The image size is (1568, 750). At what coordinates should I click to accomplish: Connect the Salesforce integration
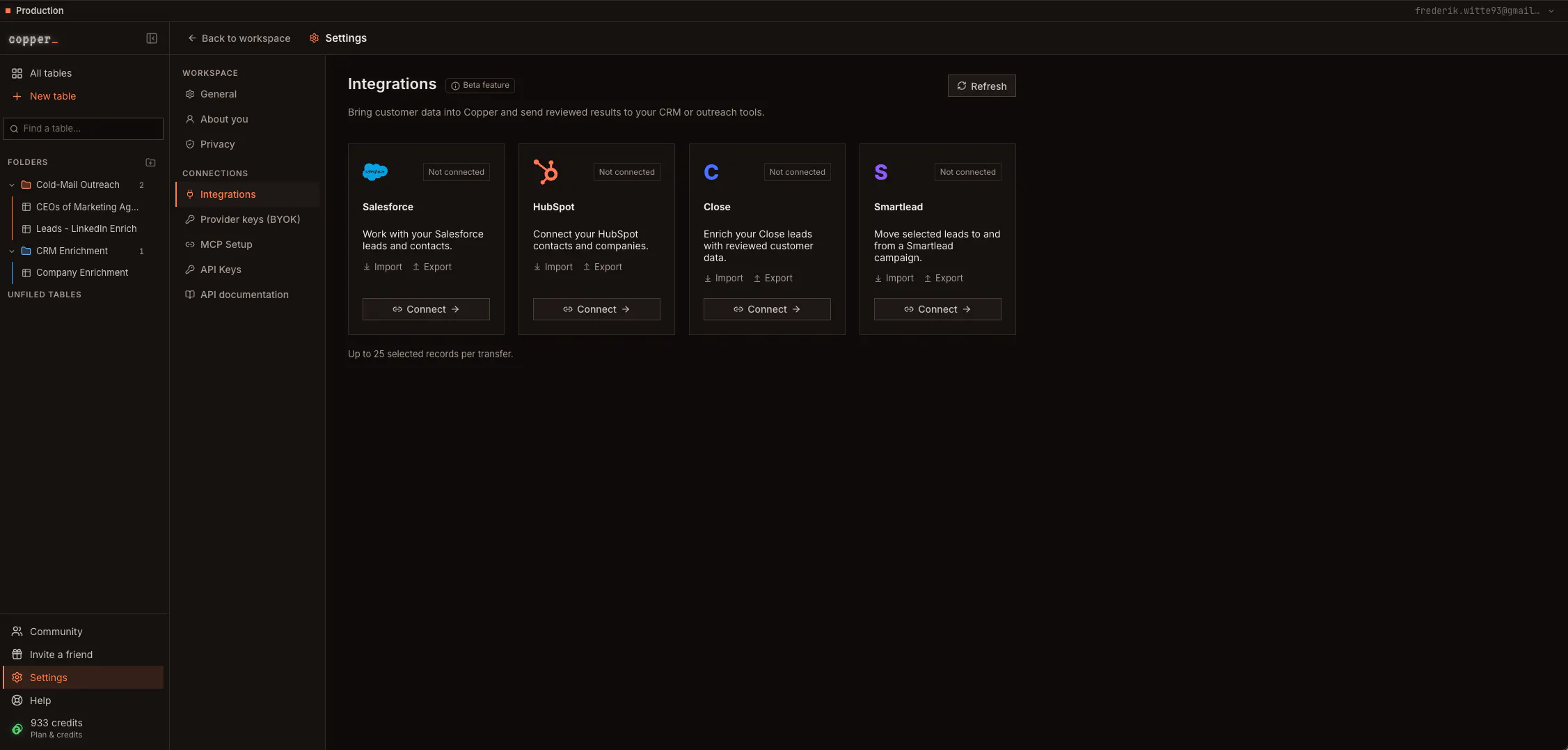pyautogui.click(x=426, y=309)
